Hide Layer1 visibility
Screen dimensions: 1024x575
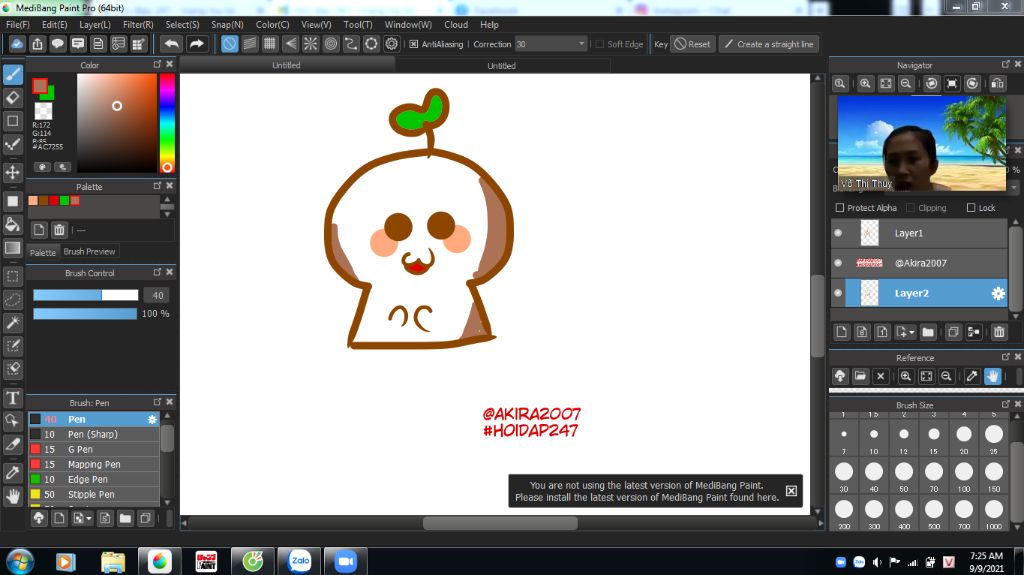839,233
